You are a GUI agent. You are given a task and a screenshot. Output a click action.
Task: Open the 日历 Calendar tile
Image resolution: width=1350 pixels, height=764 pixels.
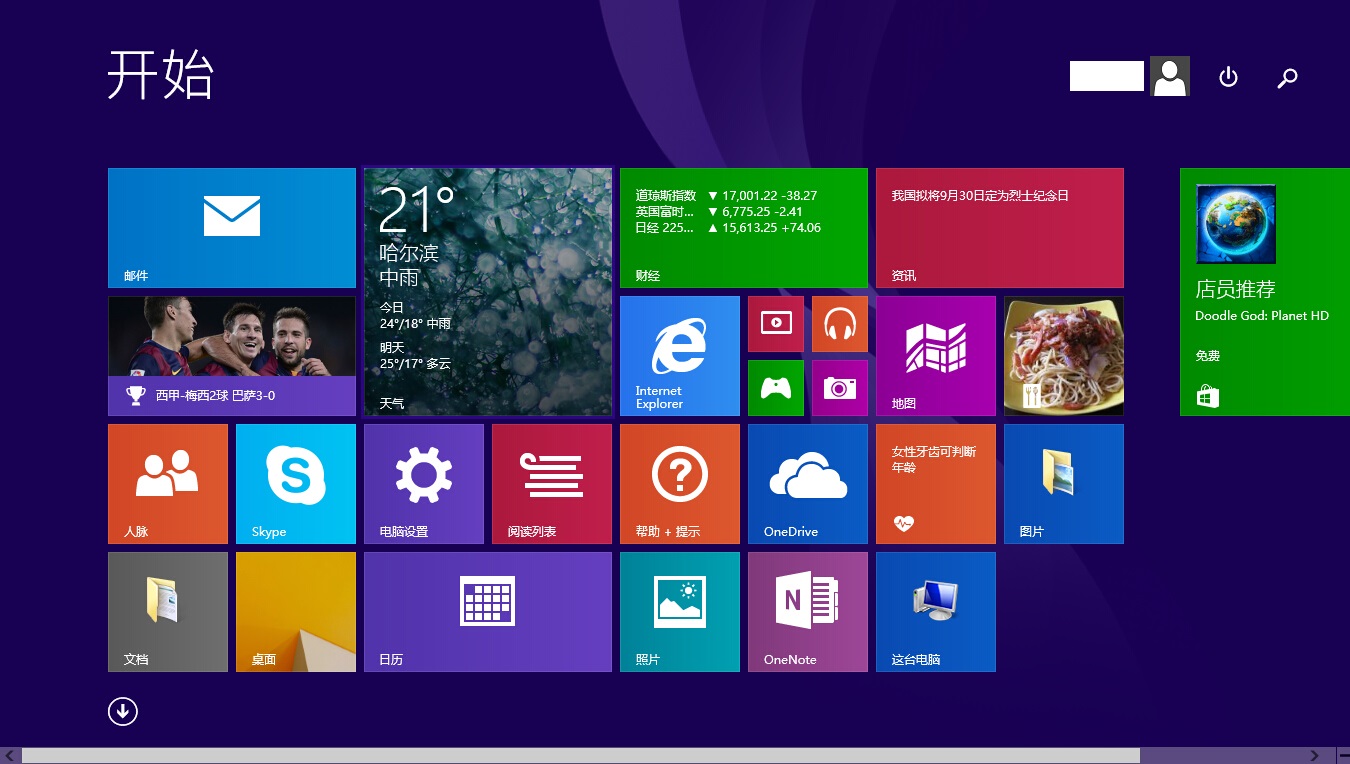click(x=488, y=612)
